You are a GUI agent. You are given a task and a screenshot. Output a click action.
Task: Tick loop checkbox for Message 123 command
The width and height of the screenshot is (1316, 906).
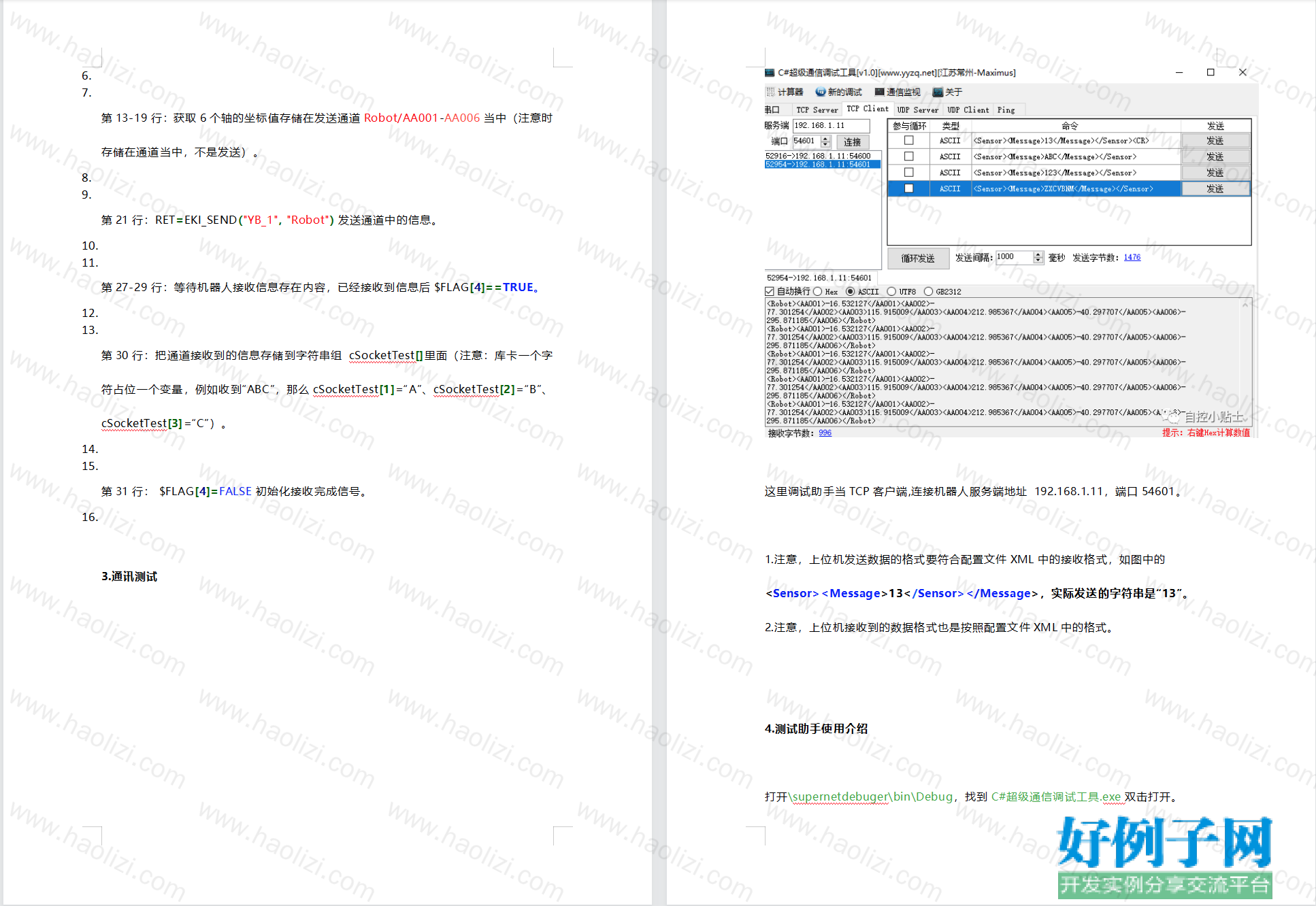pyautogui.click(x=908, y=172)
